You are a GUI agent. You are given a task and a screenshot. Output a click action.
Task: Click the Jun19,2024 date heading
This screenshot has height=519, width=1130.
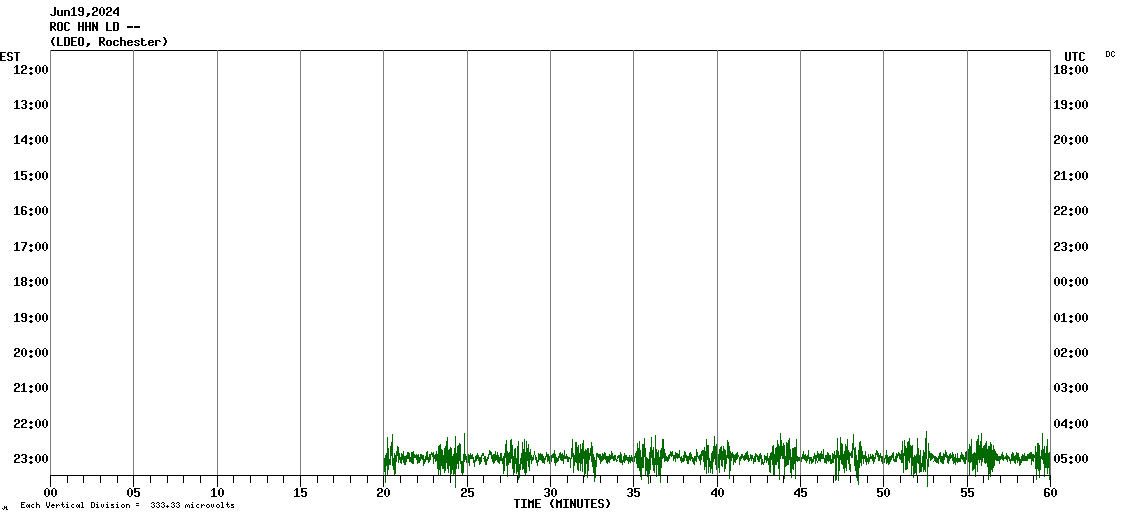[84, 12]
